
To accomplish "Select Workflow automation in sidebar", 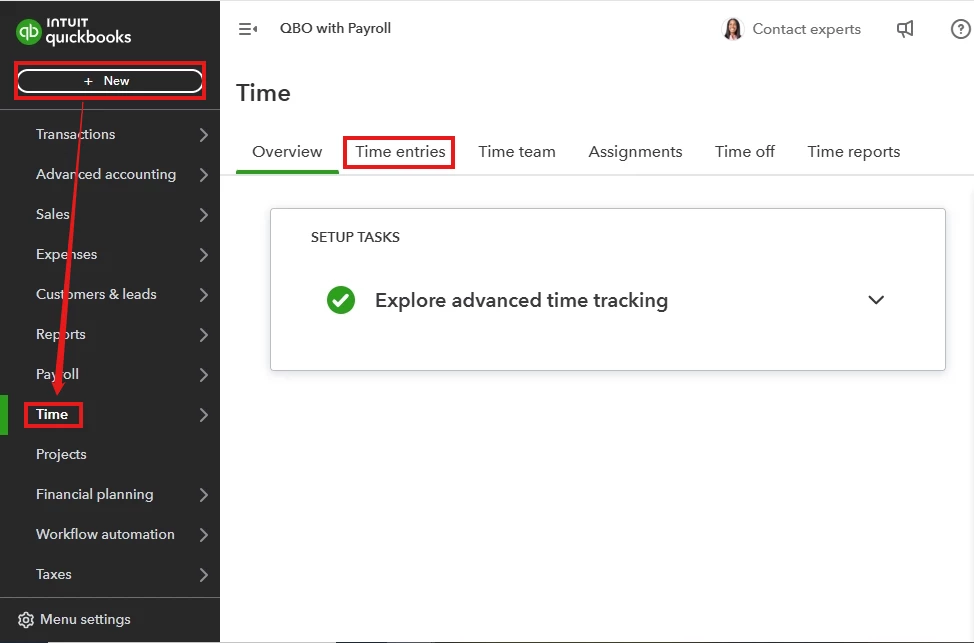I will pyautogui.click(x=105, y=534).
